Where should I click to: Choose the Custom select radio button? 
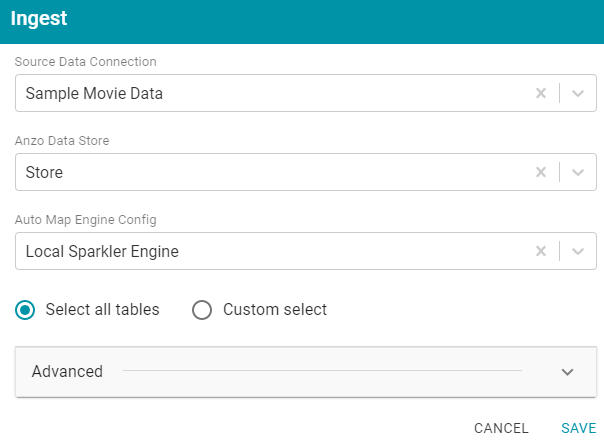202,310
